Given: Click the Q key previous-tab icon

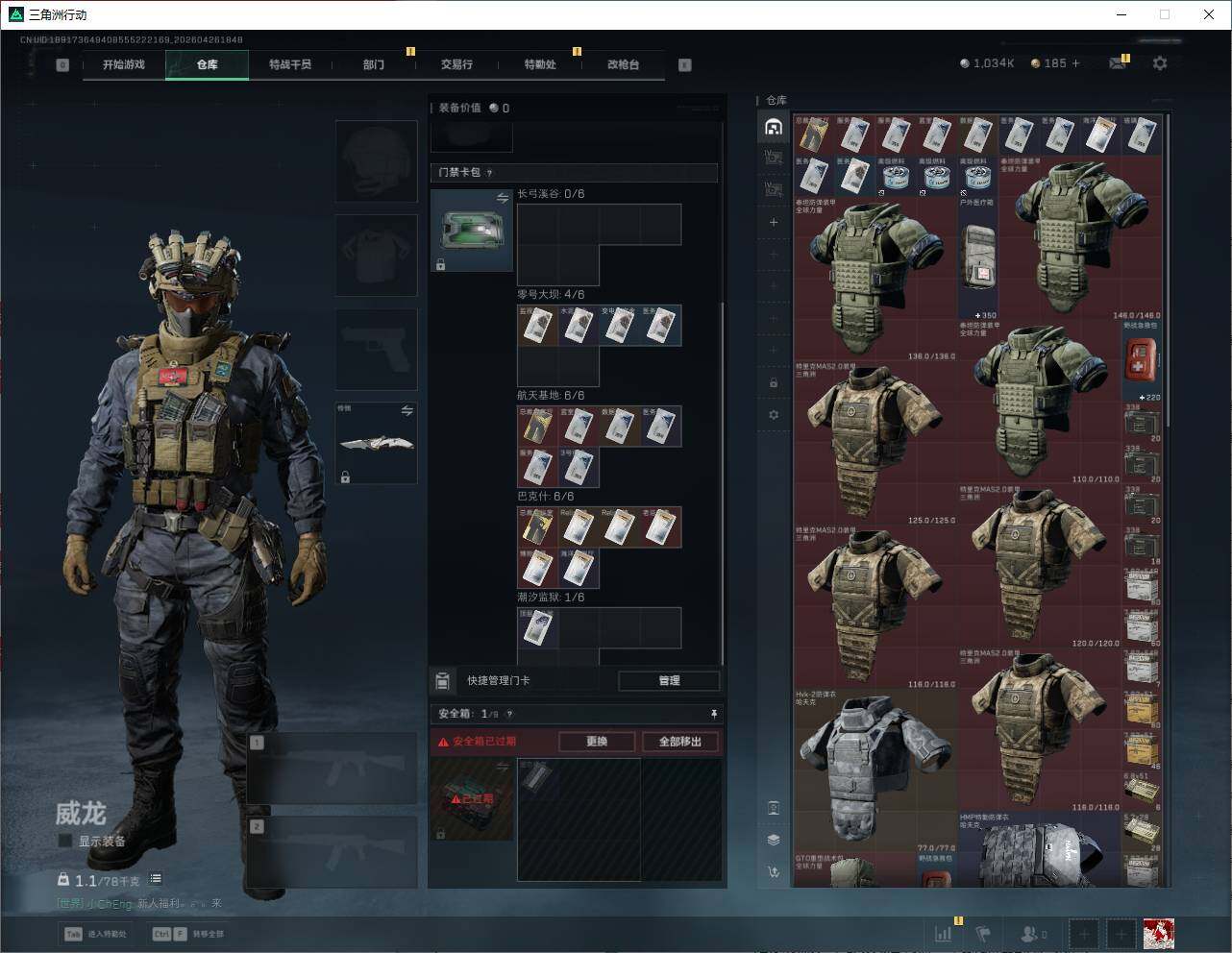Looking at the screenshot, I should (62, 64).
